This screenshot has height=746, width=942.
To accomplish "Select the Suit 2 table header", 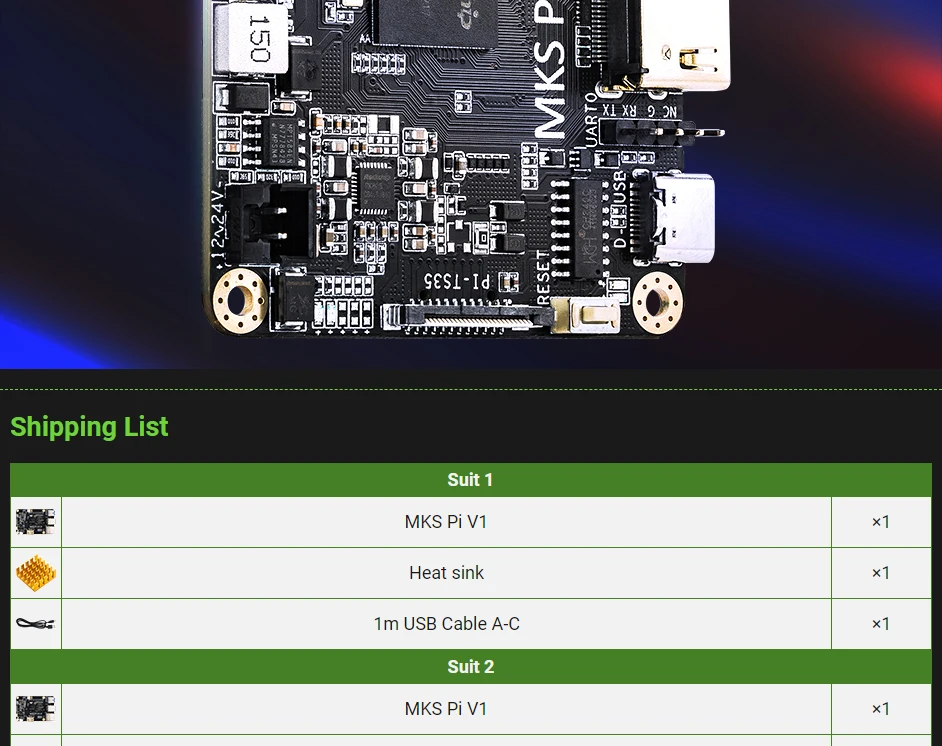I will point(470,667).
